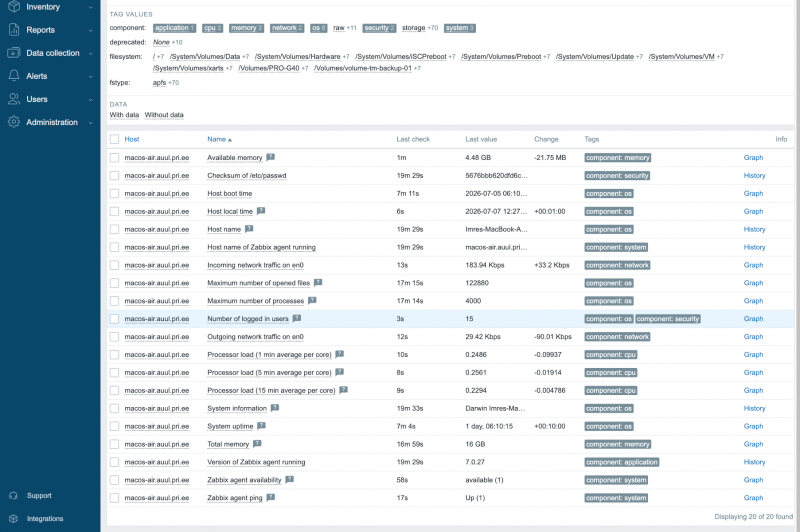
Task: Expand the Users menu chevron
Action: [90, 99]
